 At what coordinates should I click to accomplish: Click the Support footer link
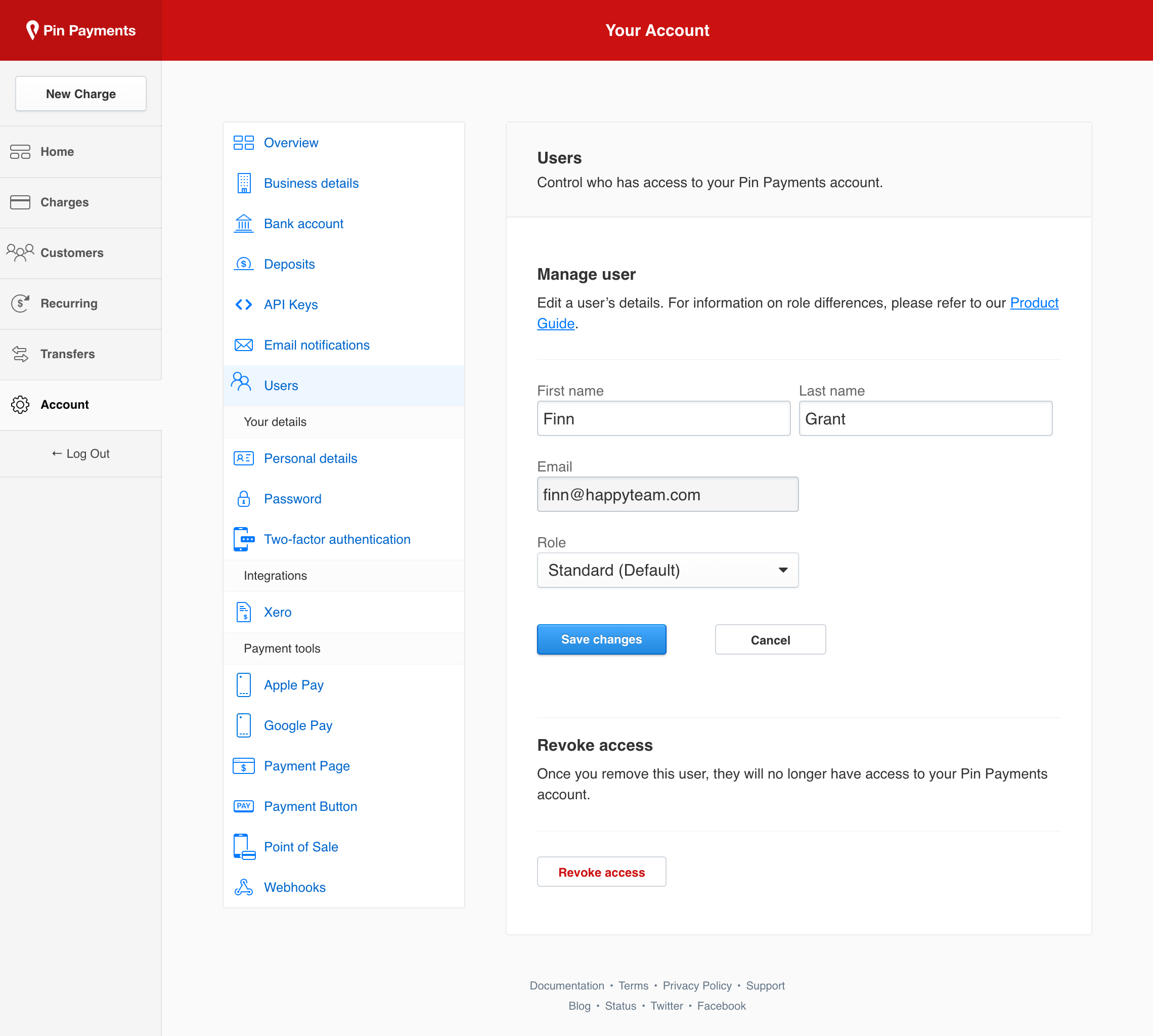click(765, 985)
